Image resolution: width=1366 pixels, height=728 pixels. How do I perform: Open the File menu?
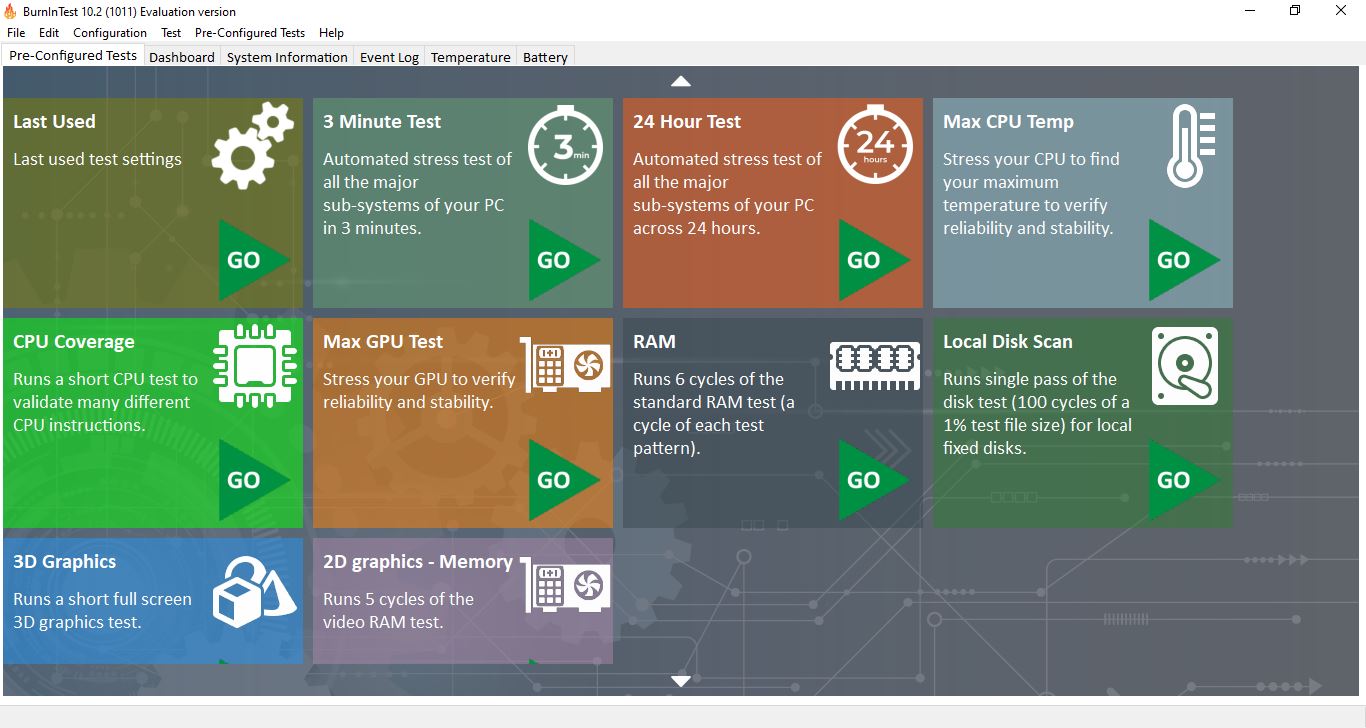pyautogui.click(x=16, y=33)
